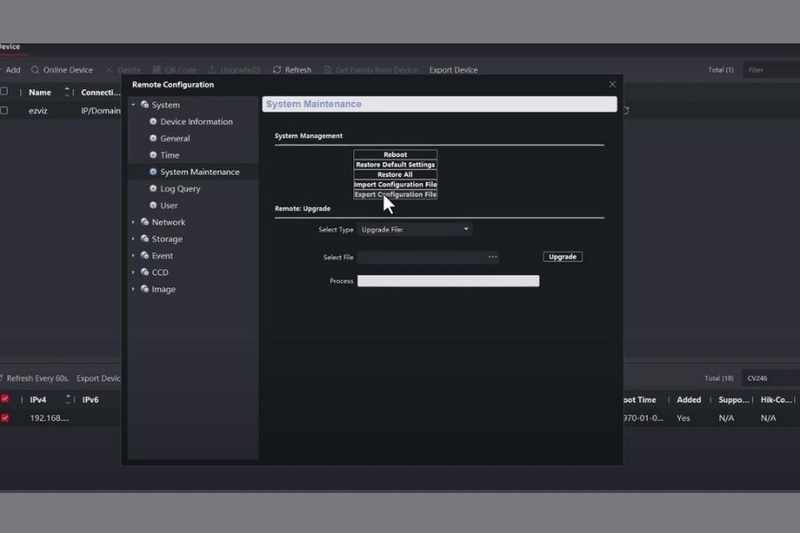
Task: Click the Log Query gear icon
Action: [153, 189]
